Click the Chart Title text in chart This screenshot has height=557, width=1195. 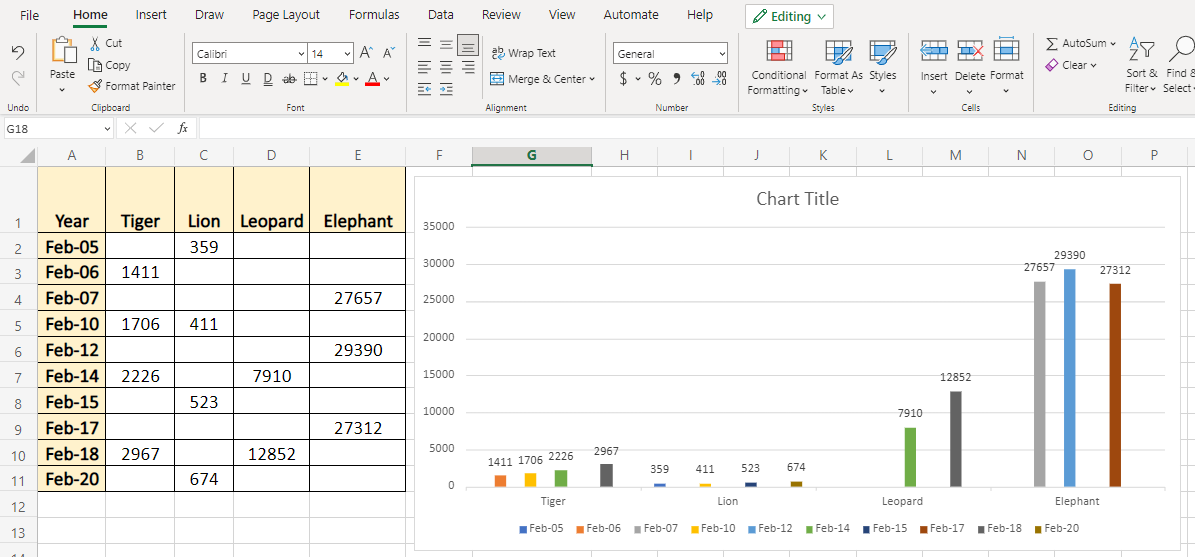(797, 199)
